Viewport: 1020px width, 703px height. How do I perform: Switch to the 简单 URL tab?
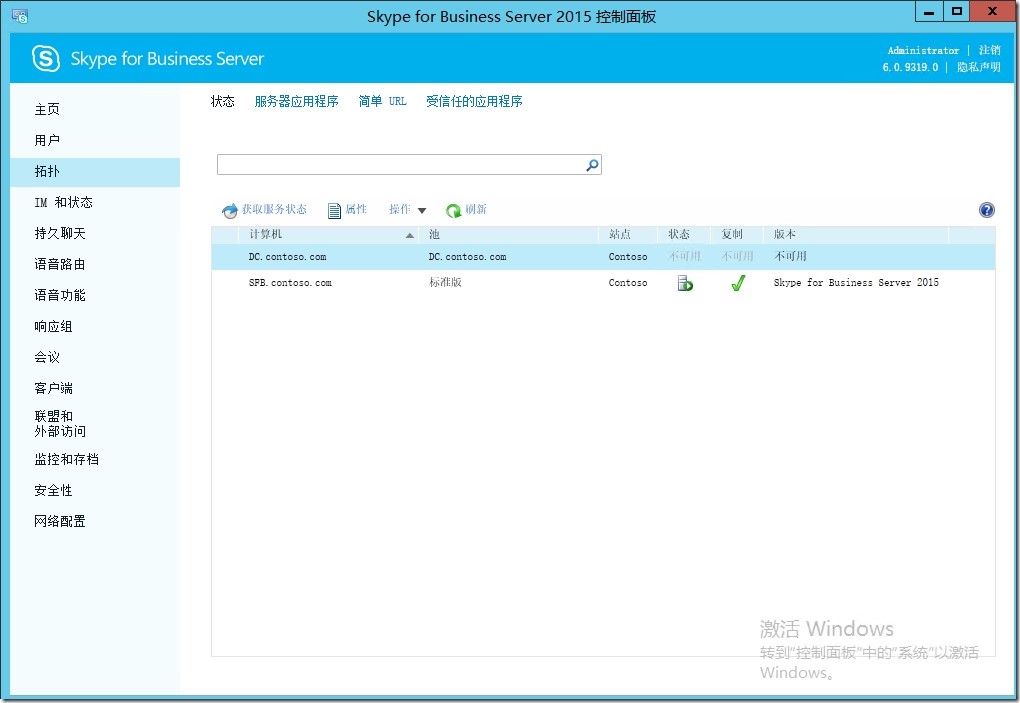[x=382, y=101]
